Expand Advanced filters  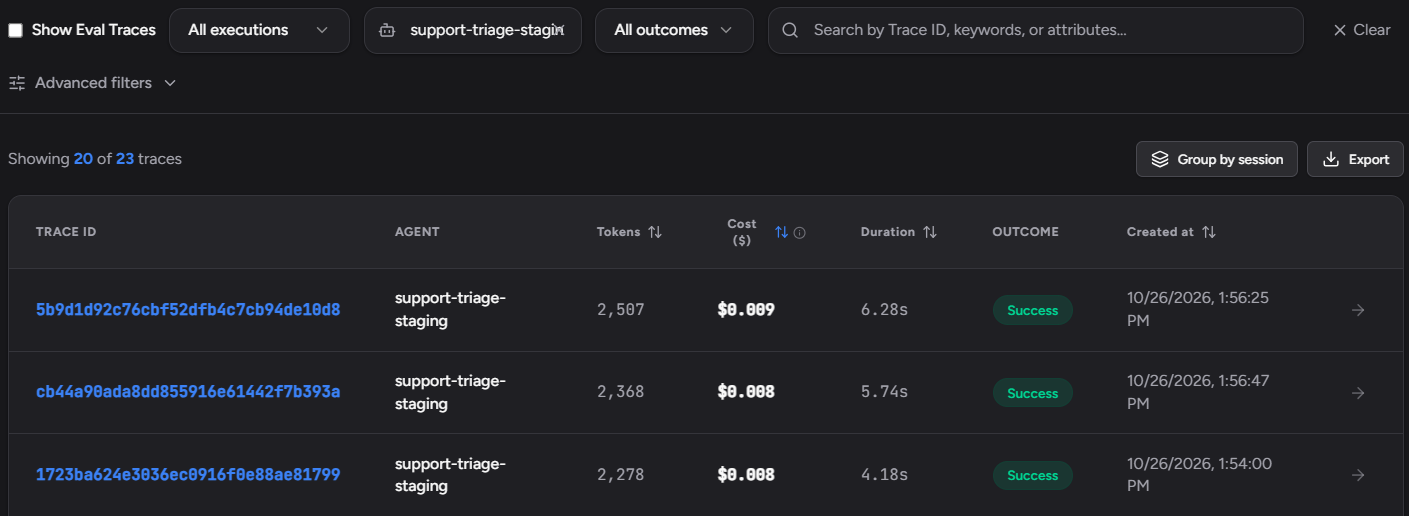click(x=92, y=83)
